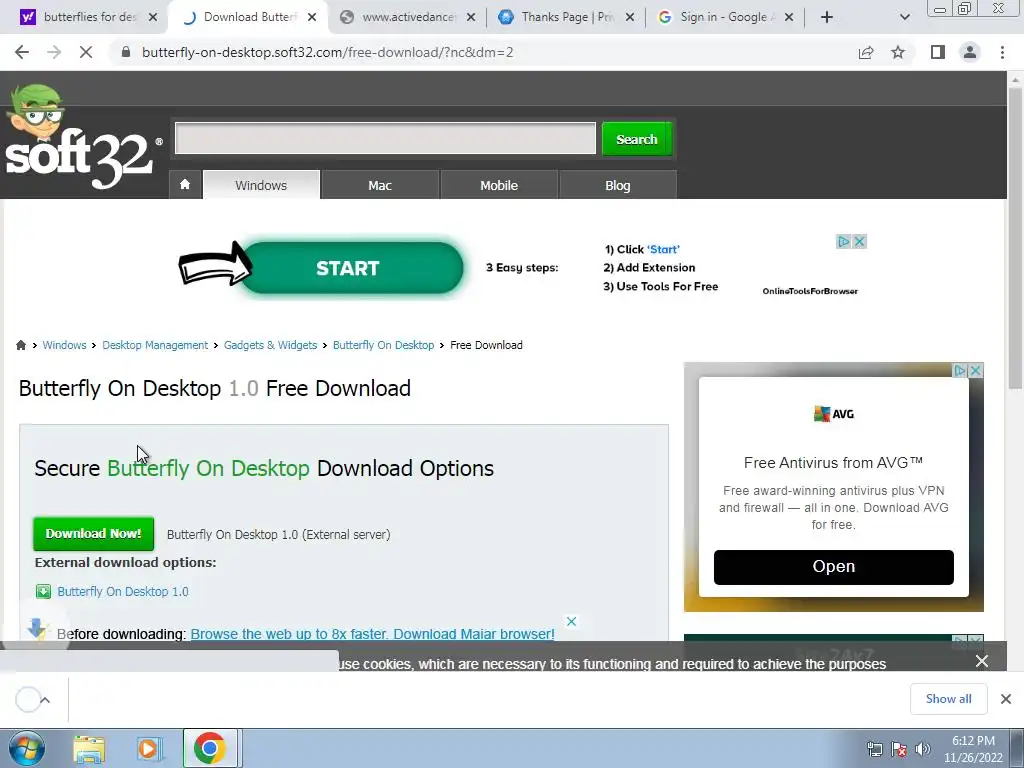
Task: Focus the soft32 search input field
Action: [385, 138]
